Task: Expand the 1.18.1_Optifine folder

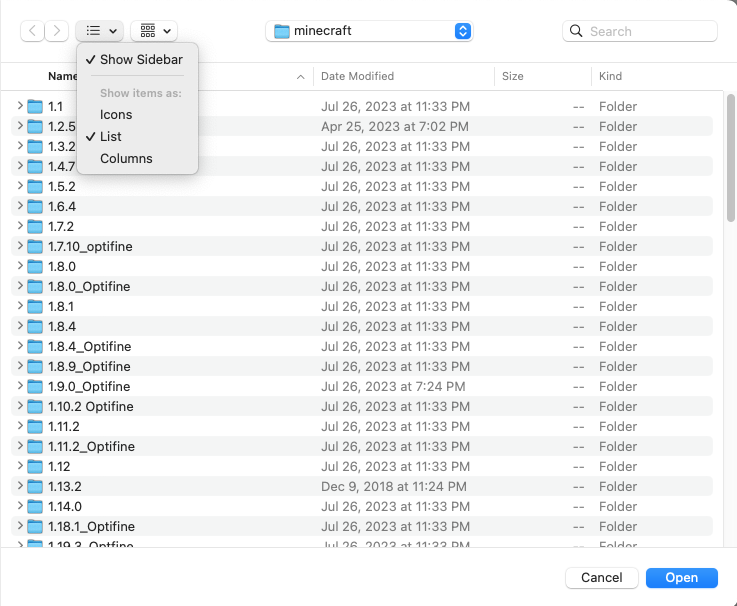Action: pyautogui.click(x=20, y=526)
